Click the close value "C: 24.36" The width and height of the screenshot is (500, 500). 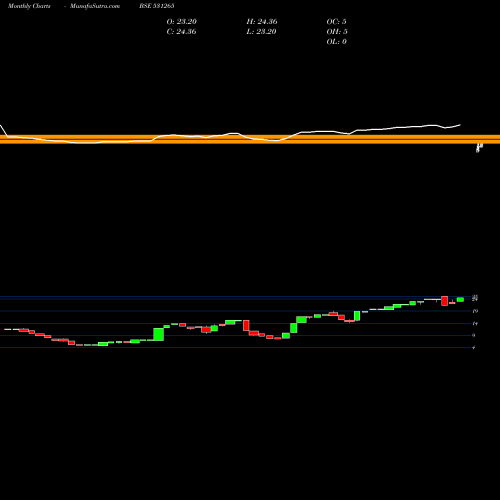(181, 31)
